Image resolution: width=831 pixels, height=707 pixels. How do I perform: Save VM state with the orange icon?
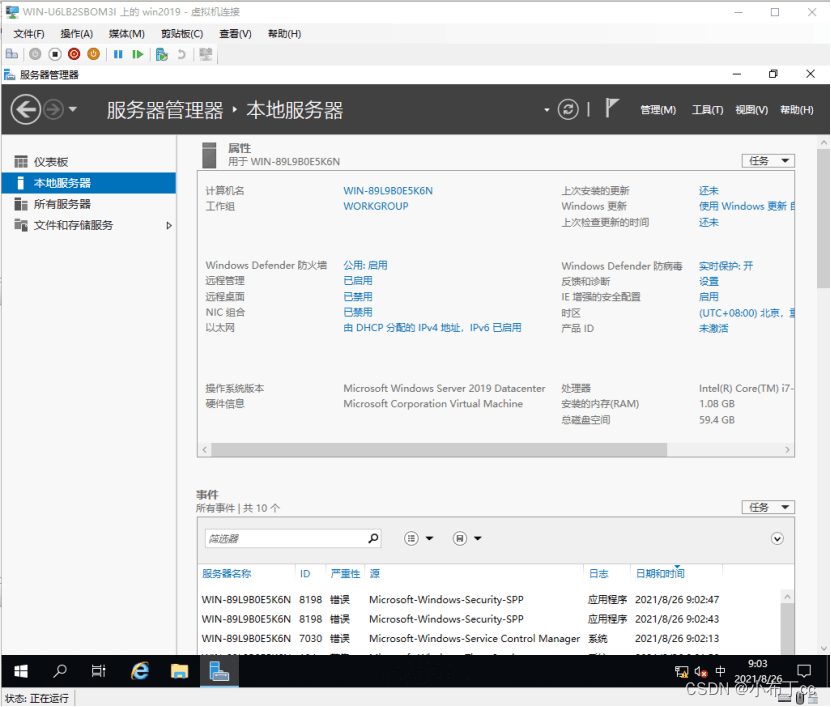[93, 54]
